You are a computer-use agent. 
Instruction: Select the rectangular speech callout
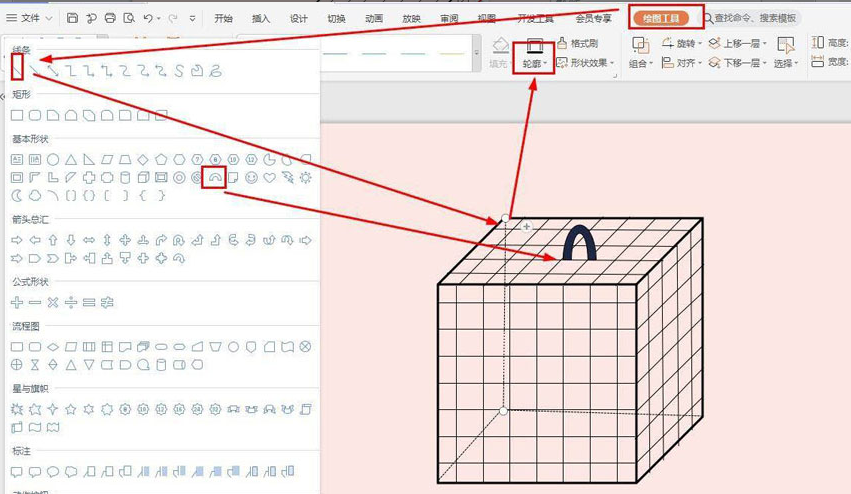(x=17, y=472)
